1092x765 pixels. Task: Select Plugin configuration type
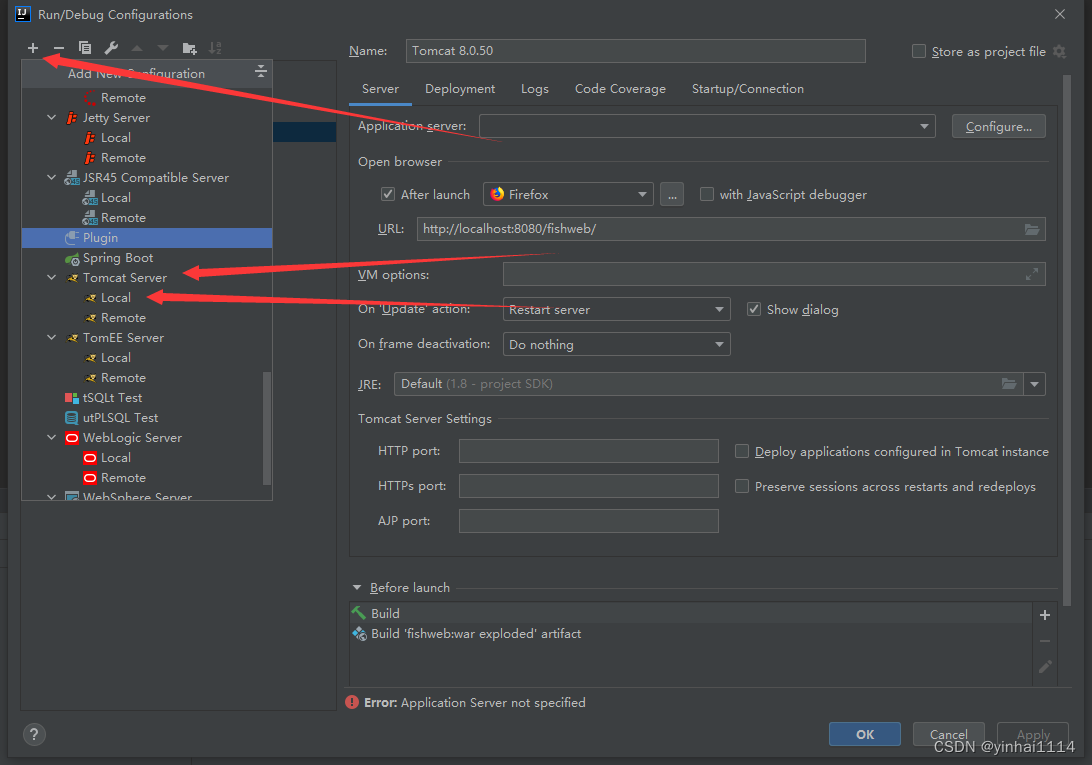[147, 238]
